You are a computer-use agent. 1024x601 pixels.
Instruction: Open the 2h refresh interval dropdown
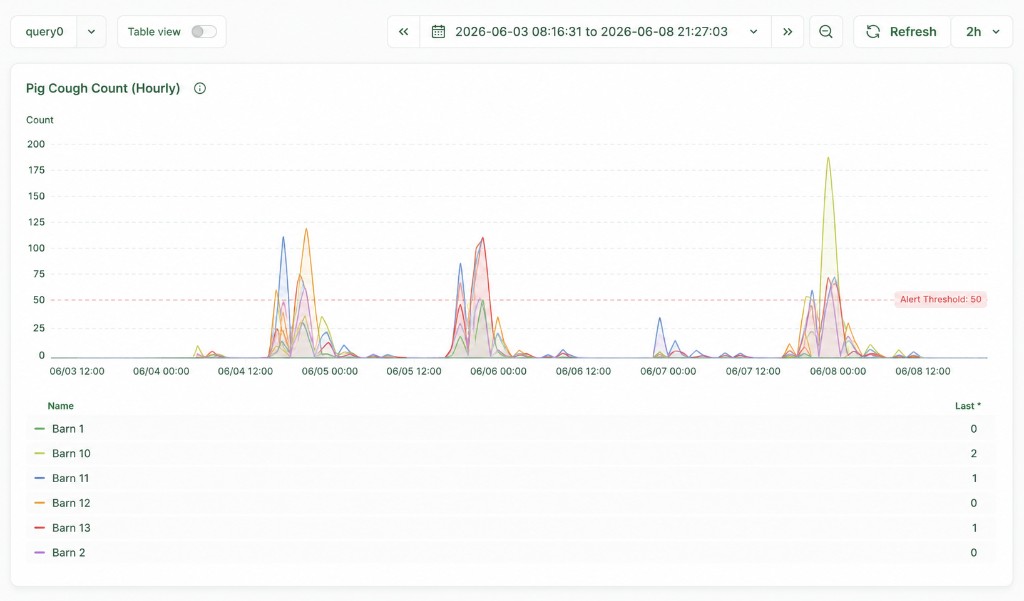pos(982,31)
